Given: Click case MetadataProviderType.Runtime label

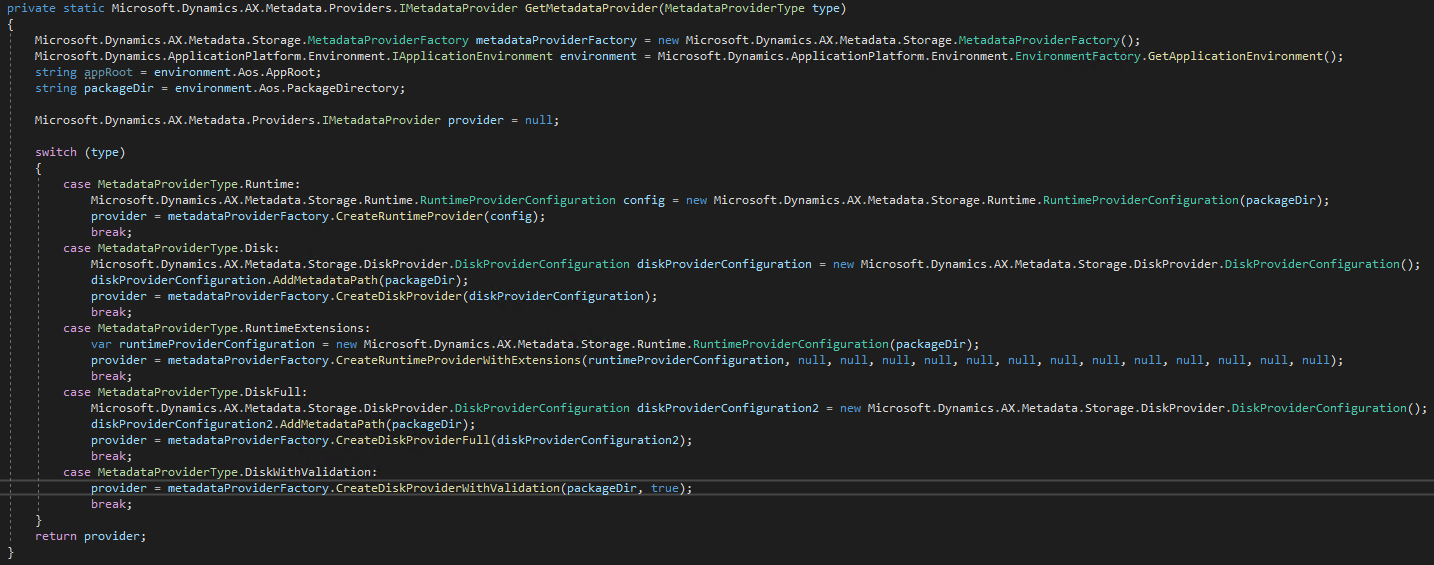Looking at the screenshot, I should [x=182, y=184].
